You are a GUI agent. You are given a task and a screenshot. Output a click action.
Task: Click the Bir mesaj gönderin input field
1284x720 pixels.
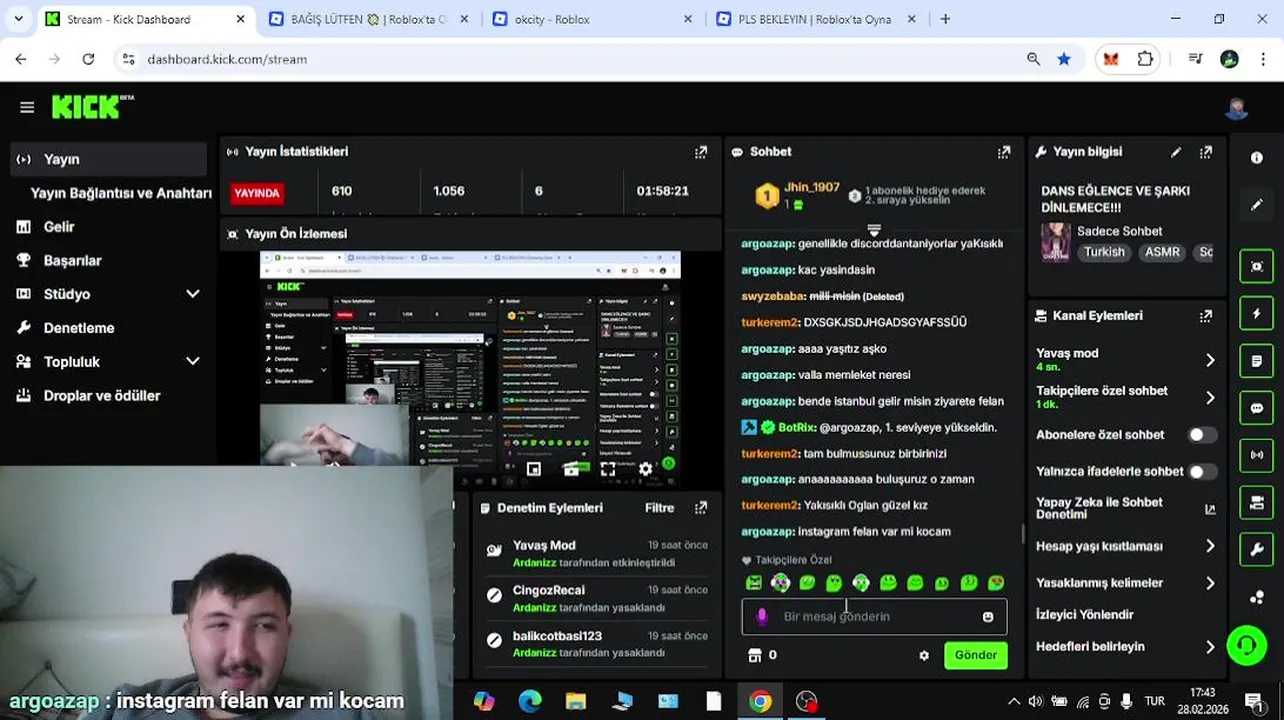[875, 617]
